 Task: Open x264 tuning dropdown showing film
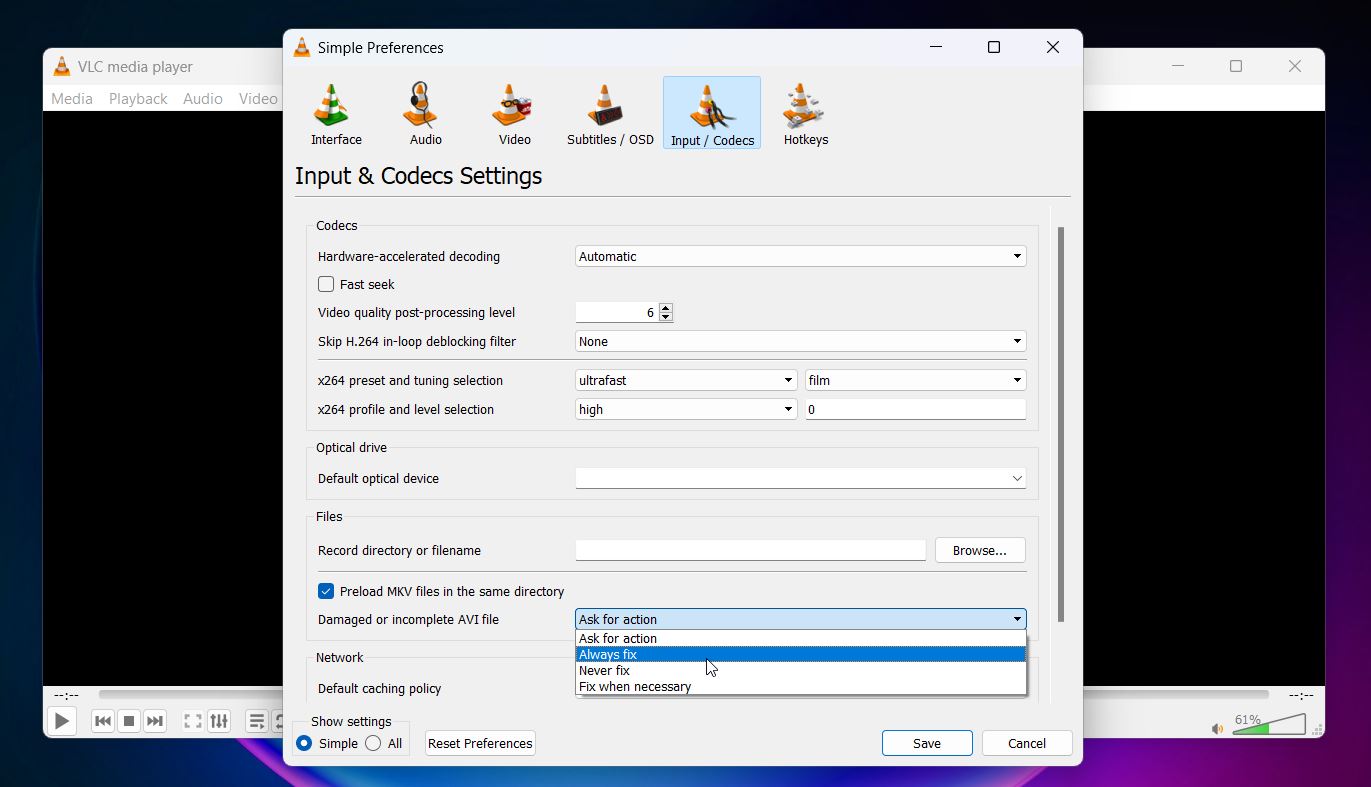pyautogui.click(x=916, y=380)
